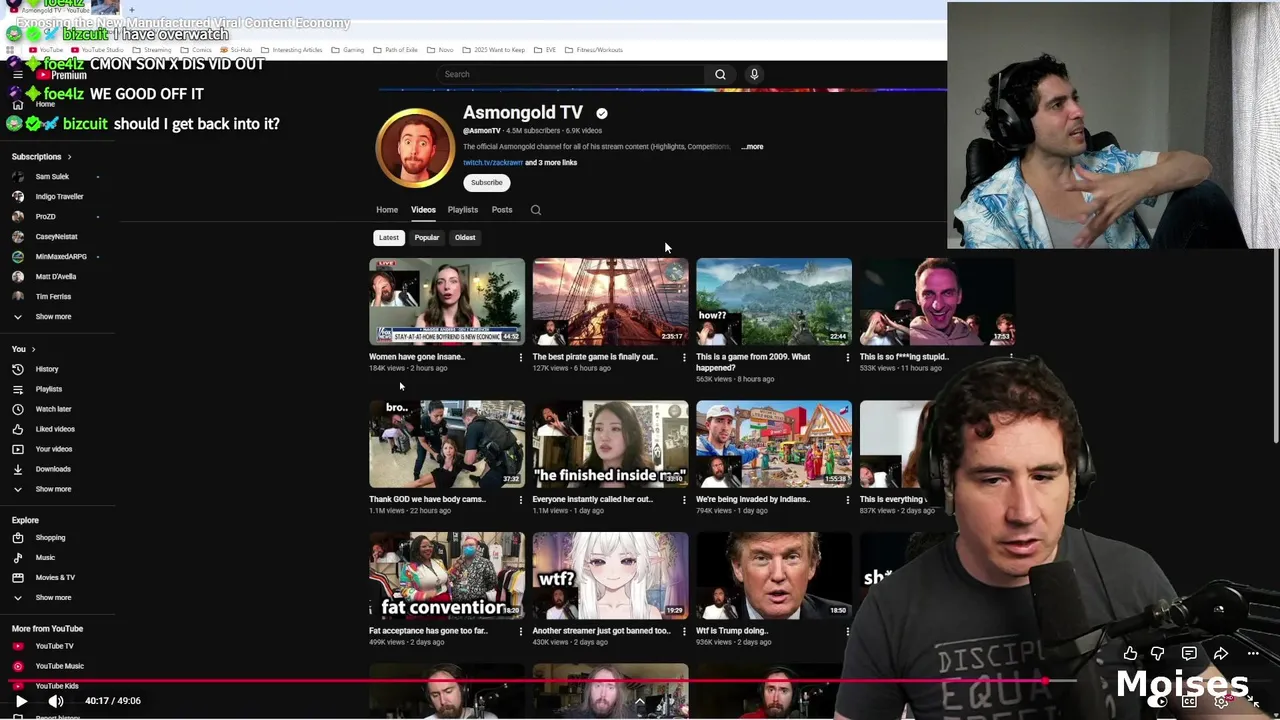Open menu for 'This is a game from 2009' video
This screenshot has width=1280, height=720.
pyautogui.click(x=847, y=357)
